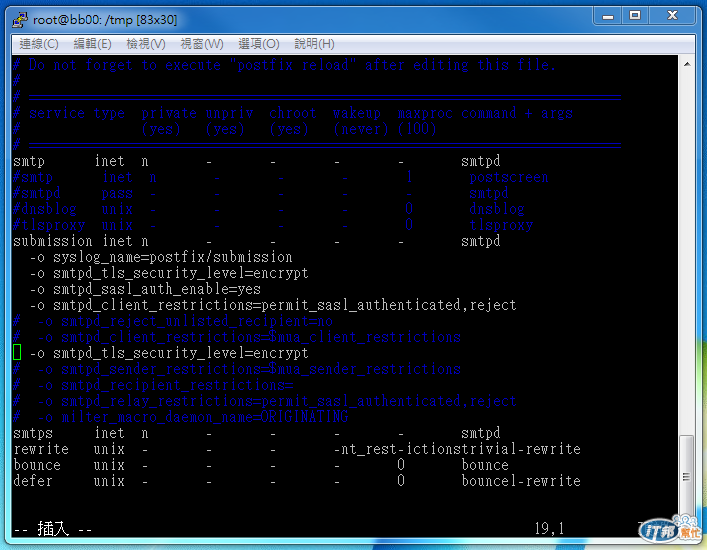Click the 'rewrite' service name
707x550 pixels.
point(41,449)
